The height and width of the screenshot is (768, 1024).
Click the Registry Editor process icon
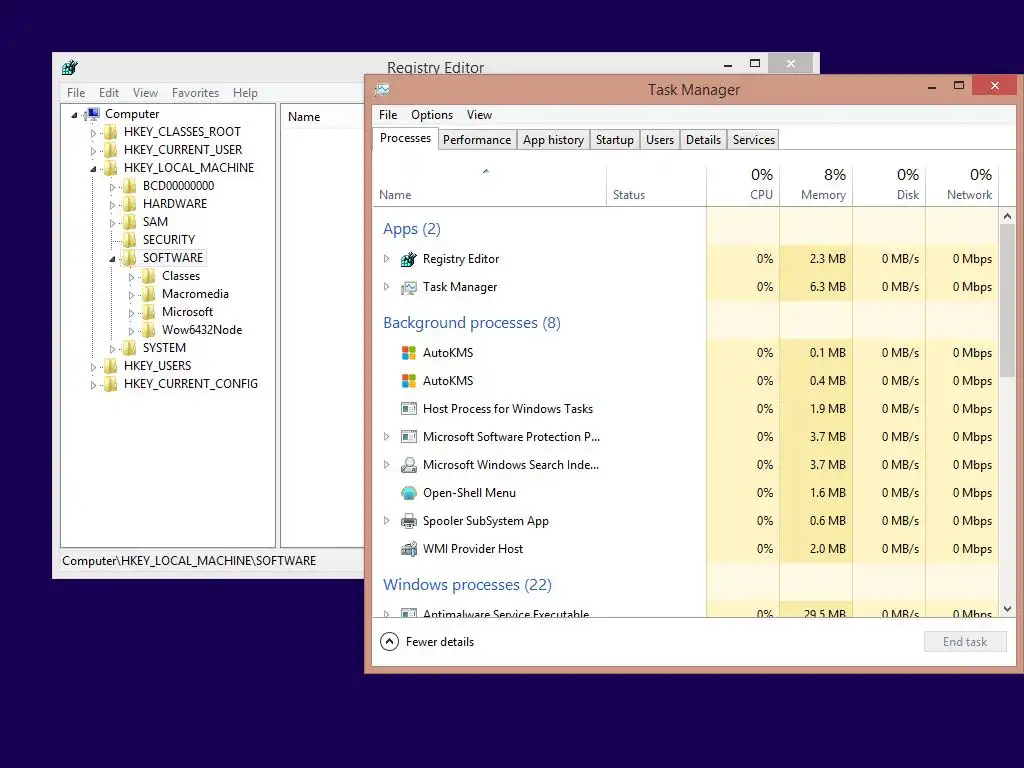(x=409, y=259)
